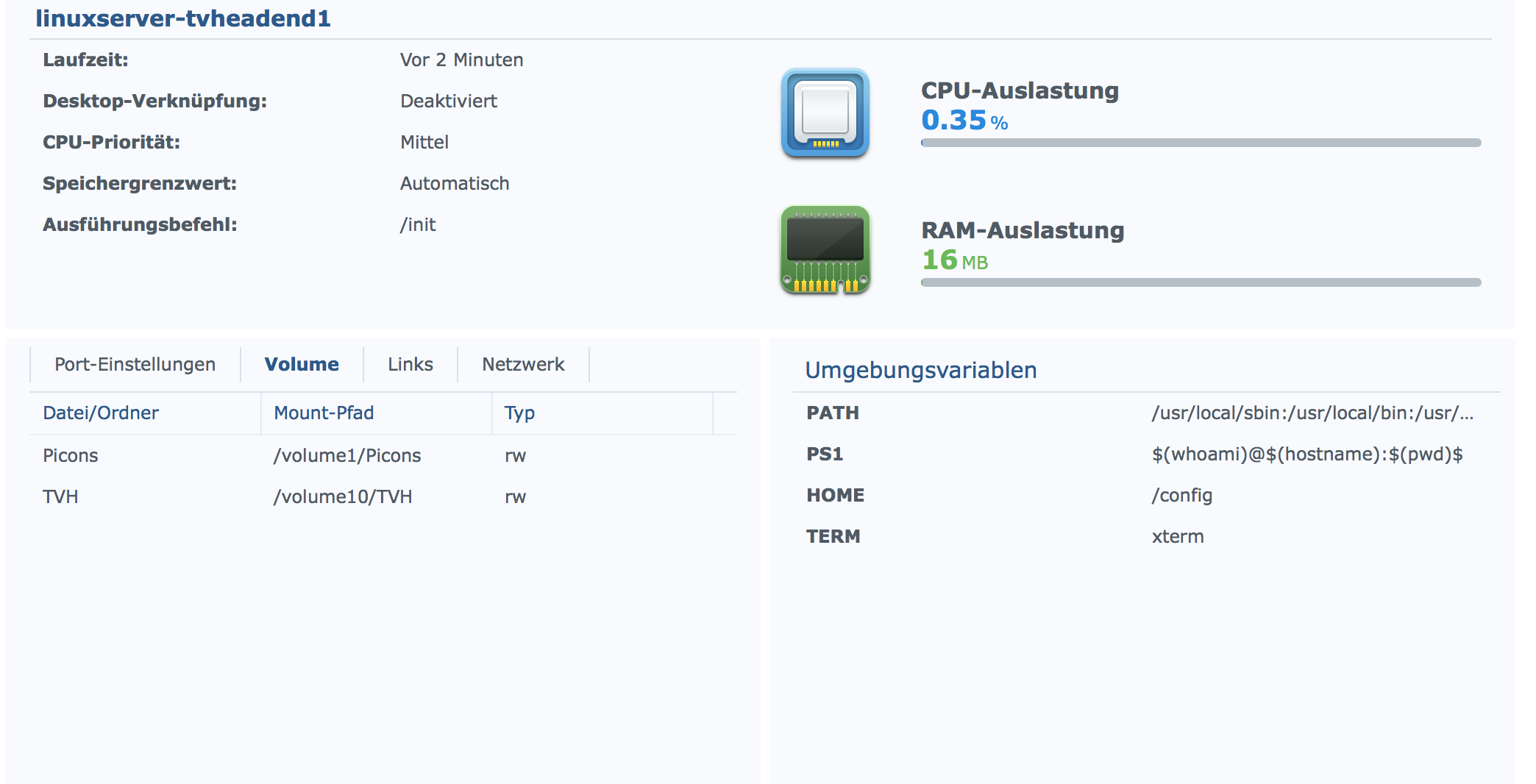Select the TVH volume row
1536x784 pixels.
click(x=383, y=497)
